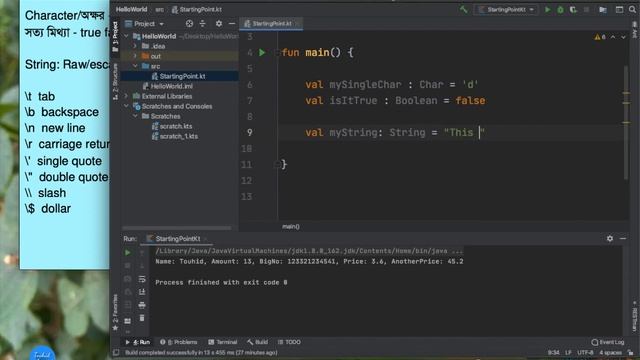Go to previous highlighted problem arrow
This screenshot has width=640, height=360.
613,37
